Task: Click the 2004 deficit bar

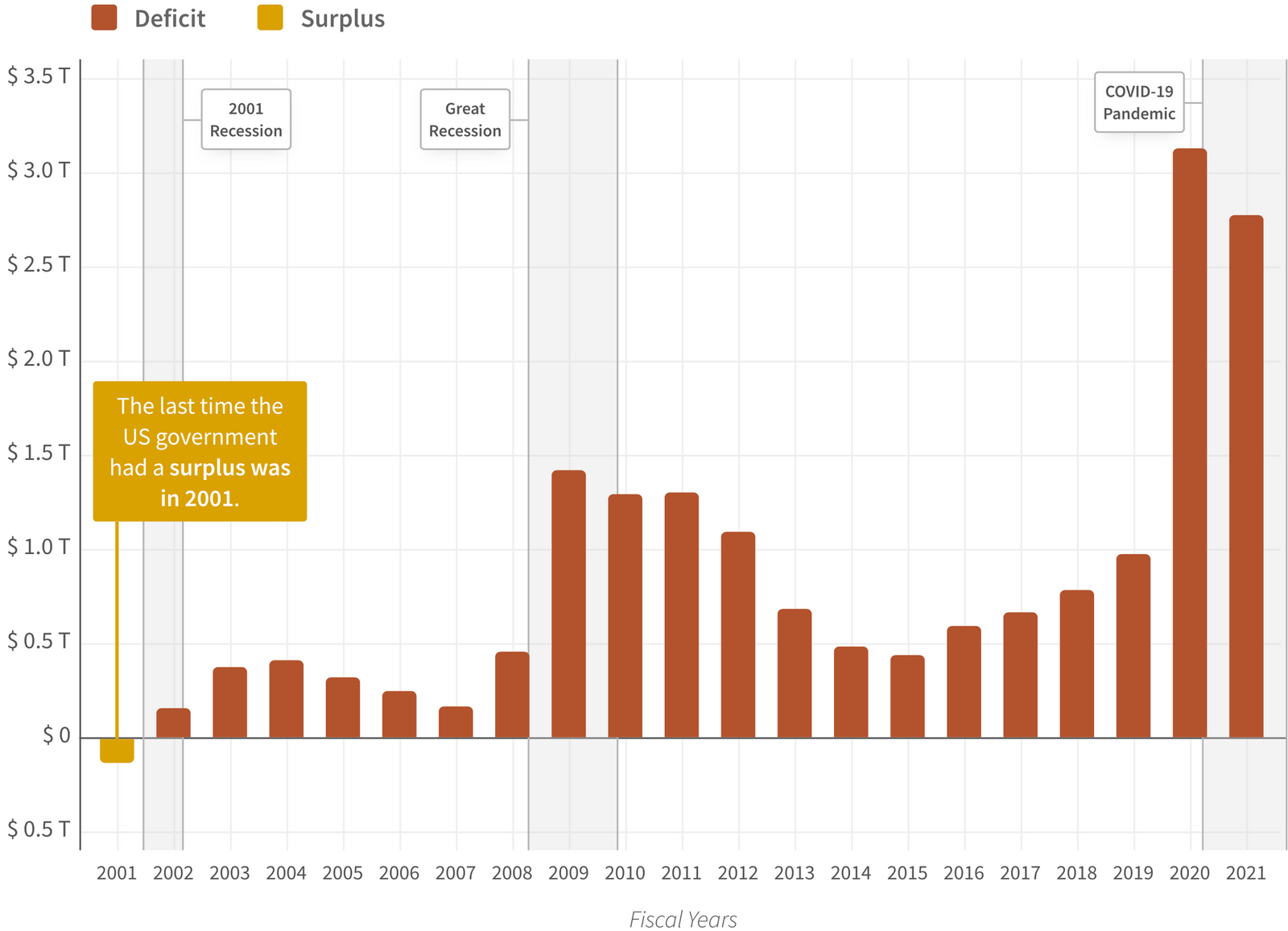Action: 287,699
